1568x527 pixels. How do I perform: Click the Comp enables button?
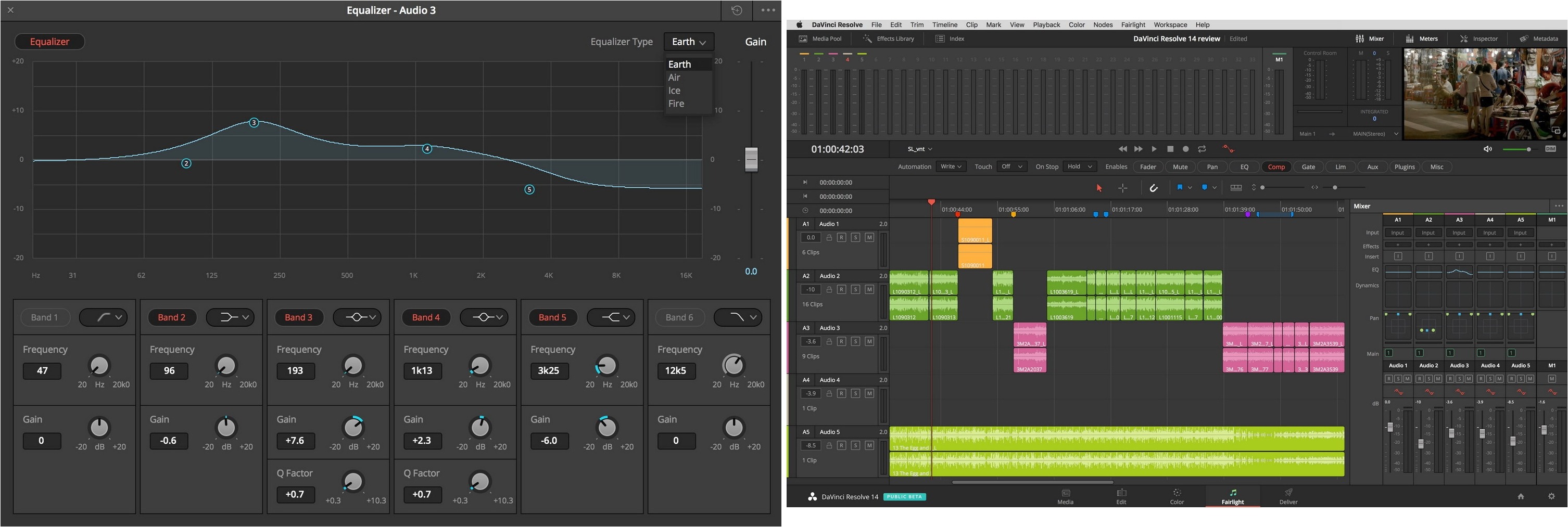[x=1276, y=167]
